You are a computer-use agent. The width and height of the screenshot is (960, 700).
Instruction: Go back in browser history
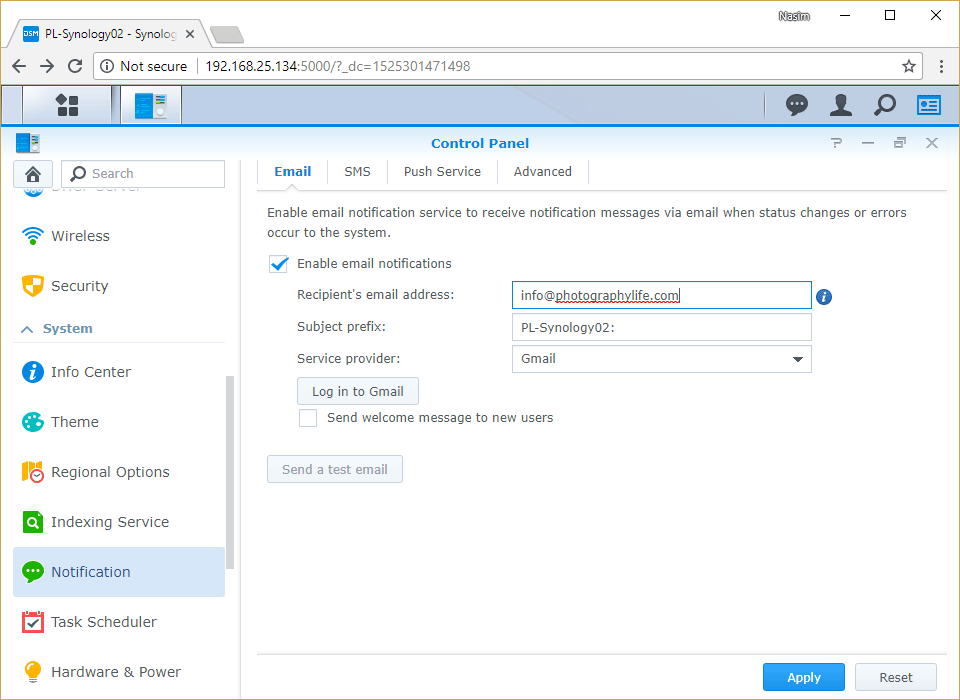(x=19, y=66)
